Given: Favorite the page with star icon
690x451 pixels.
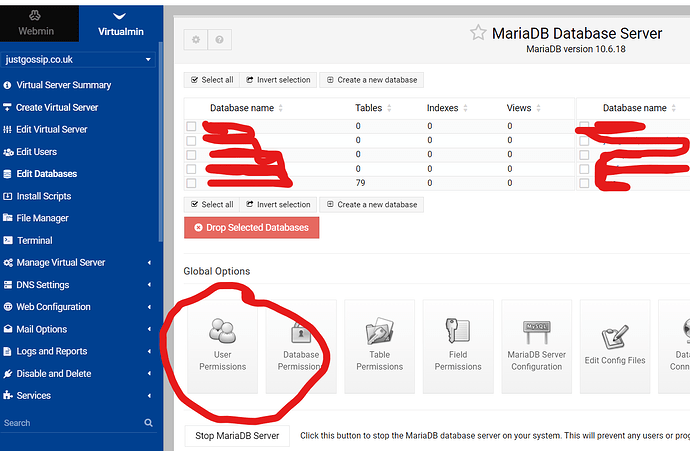Looking at the screenshot, I should point(478,33).
